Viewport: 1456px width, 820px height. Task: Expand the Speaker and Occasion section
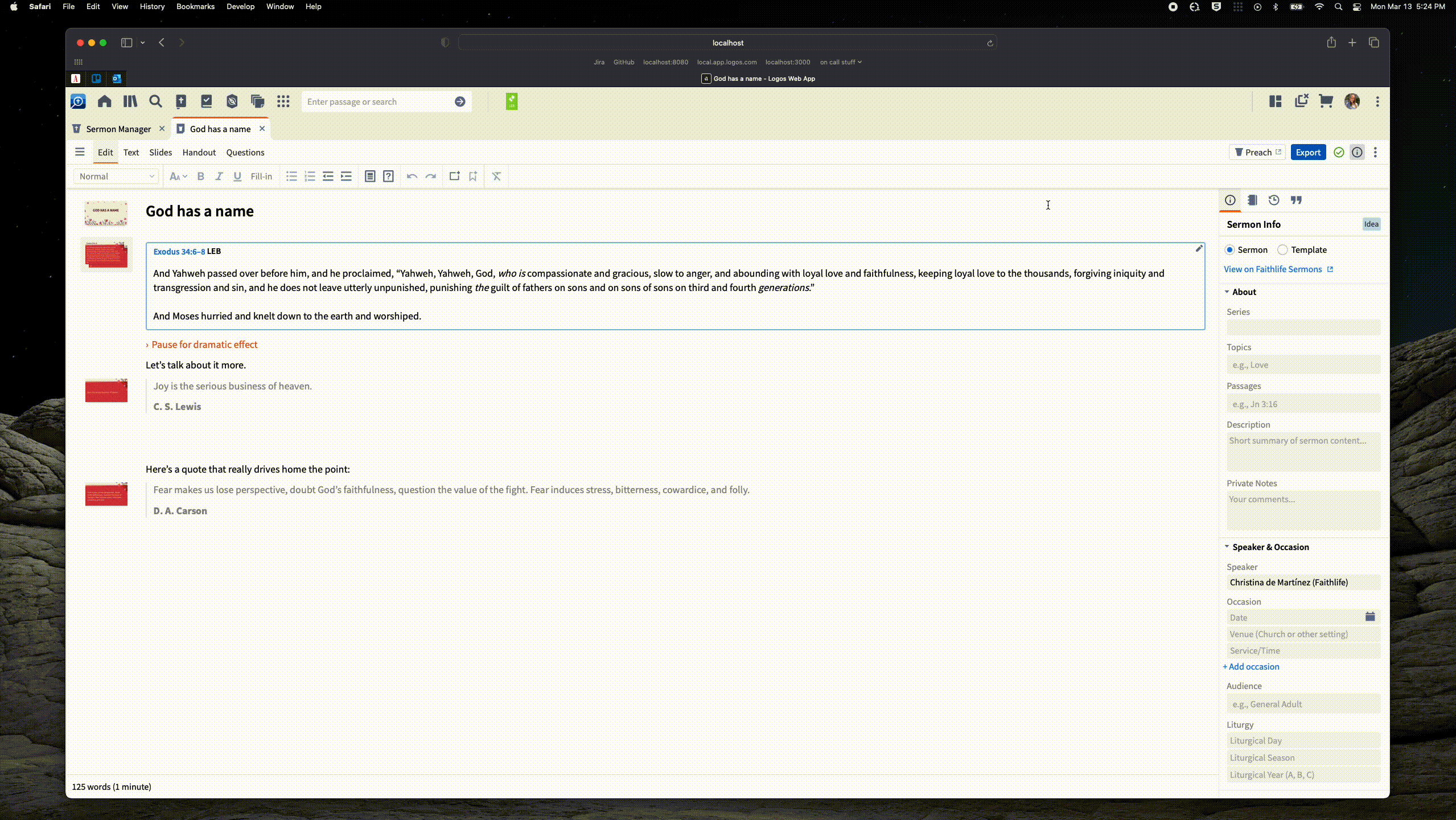(x=1227, y=547)
